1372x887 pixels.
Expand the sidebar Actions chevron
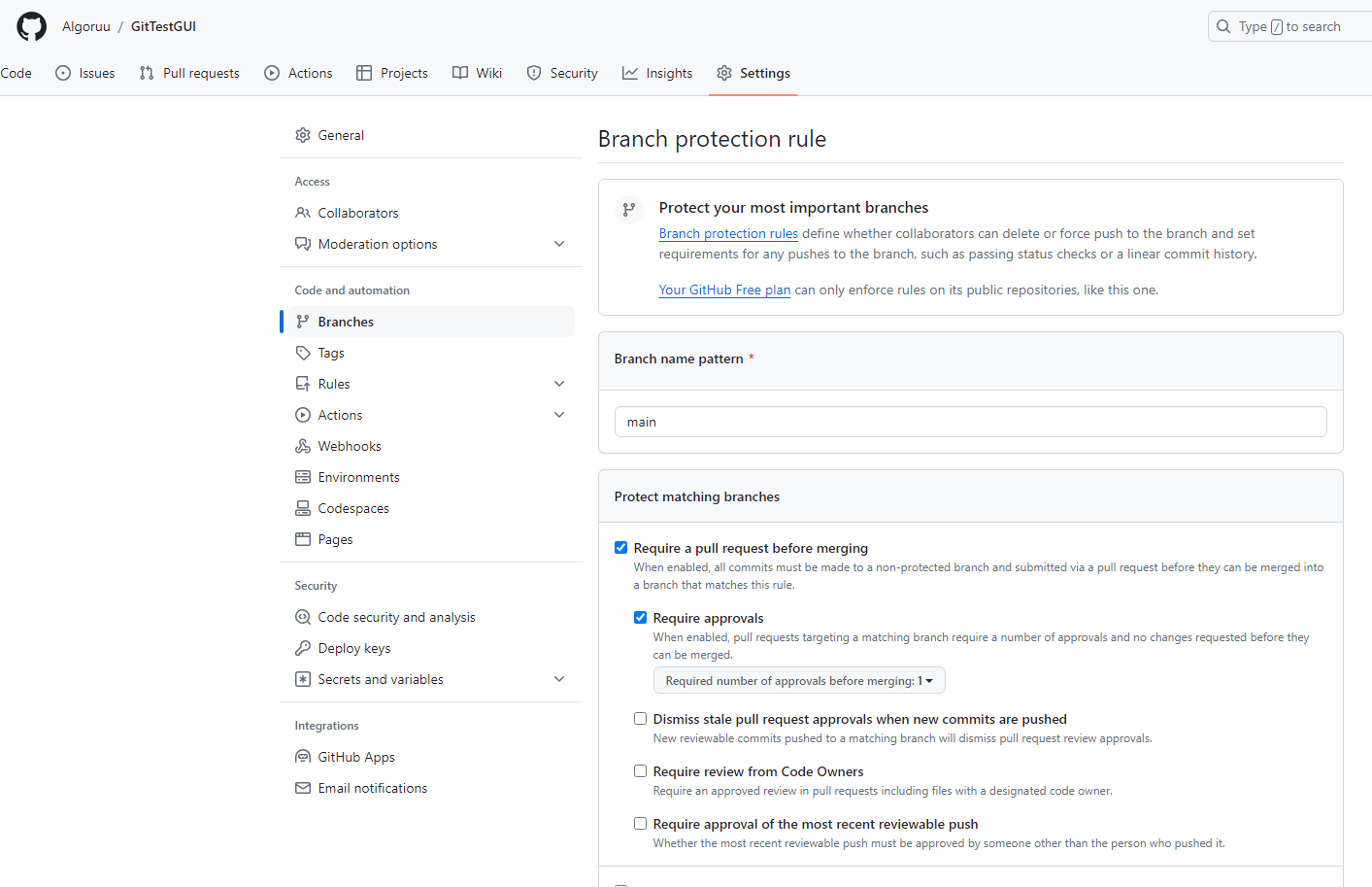[559, 415]
